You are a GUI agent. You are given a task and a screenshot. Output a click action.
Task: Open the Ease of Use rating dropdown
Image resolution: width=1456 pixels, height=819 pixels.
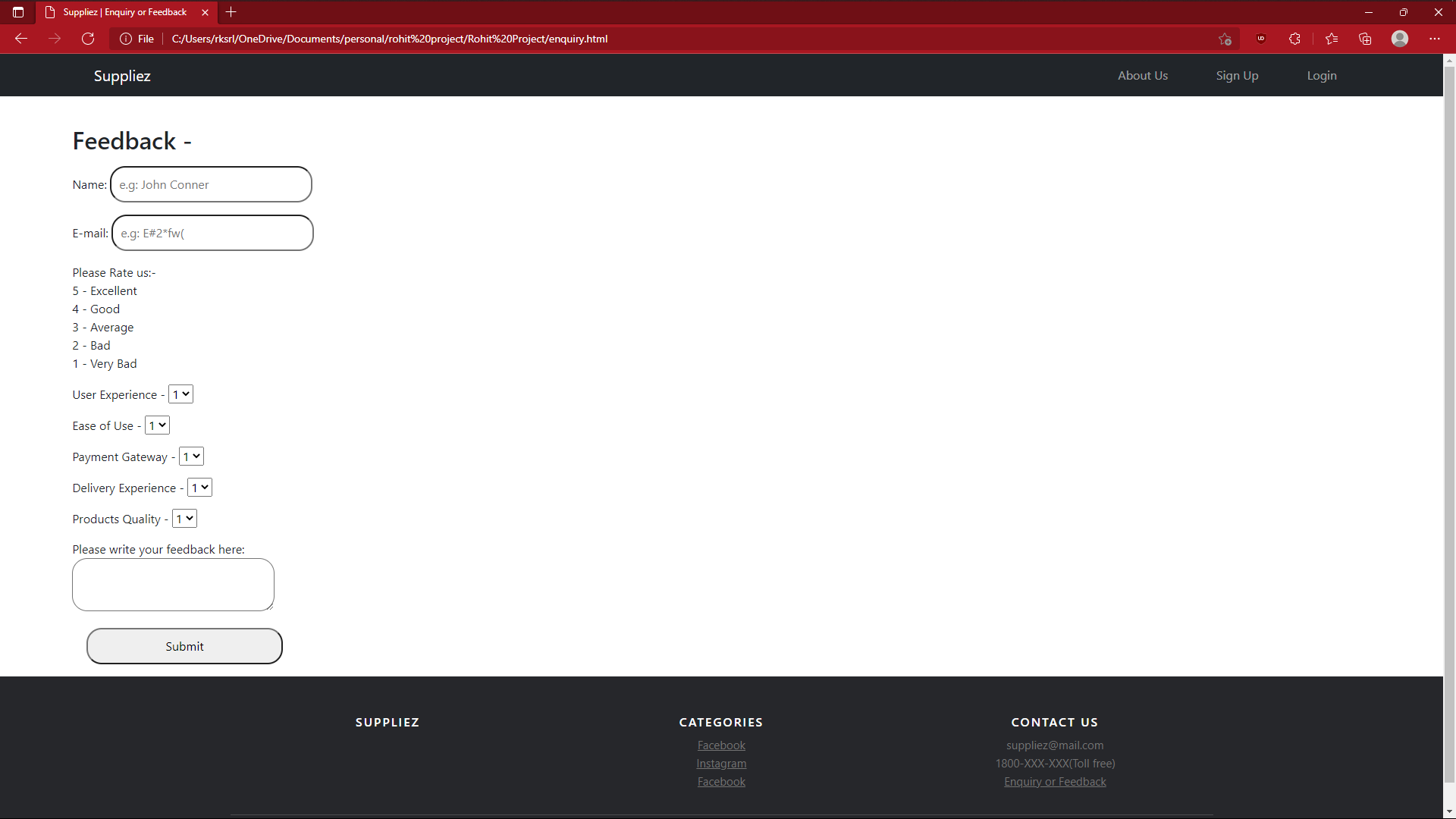pos(156,425)
